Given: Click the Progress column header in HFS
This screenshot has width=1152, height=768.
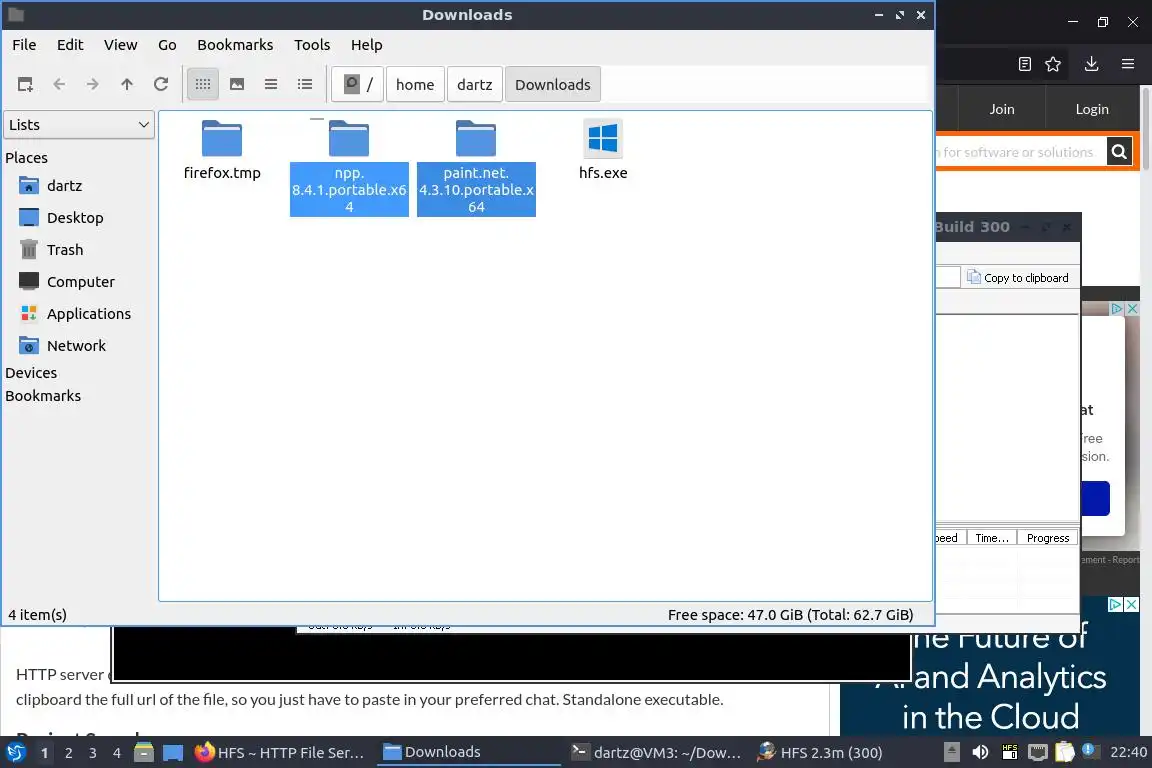Looking at the screenshot, I should pos(1048,538).
